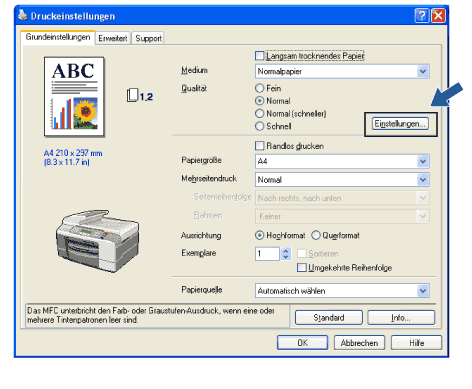Viewport: 472px width, 389px height.
Task: Check the Randlos drucken option
Action: pyautogui.click(x=259, y=146)
